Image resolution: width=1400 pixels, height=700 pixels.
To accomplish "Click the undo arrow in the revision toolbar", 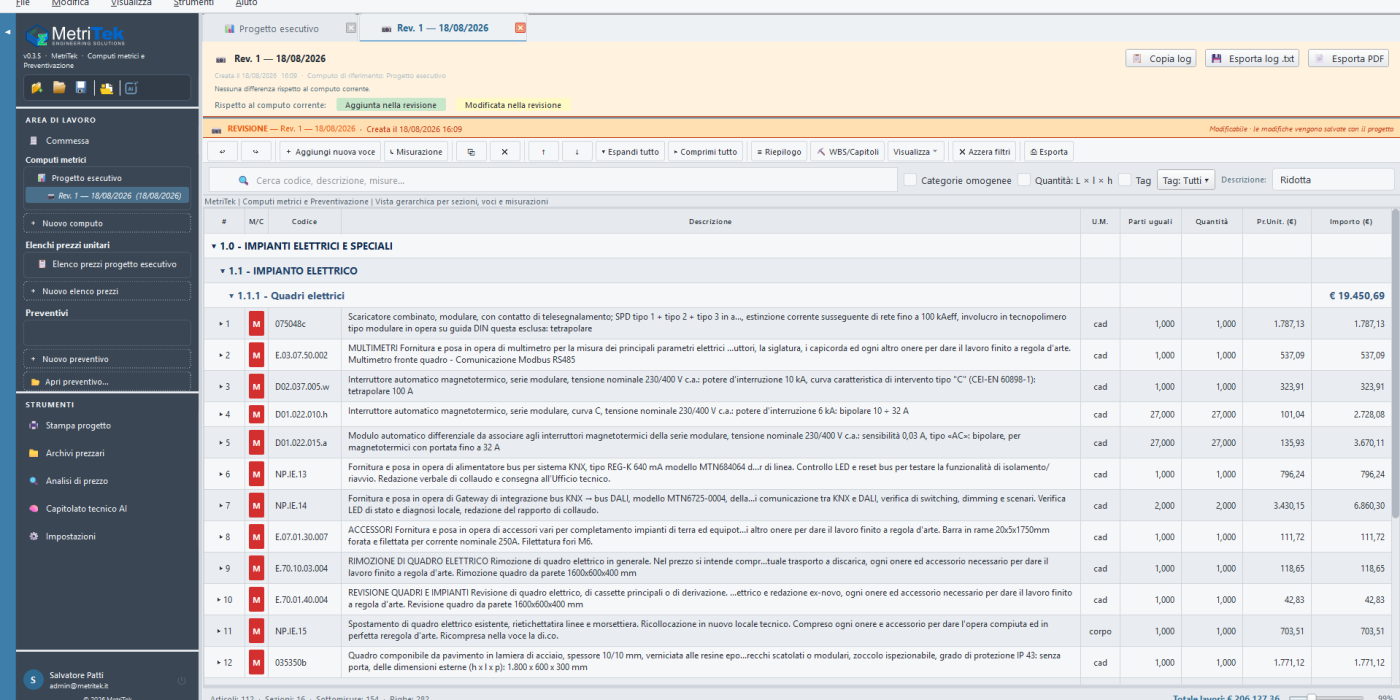I will pyautogui.click(x=222, y=152).
